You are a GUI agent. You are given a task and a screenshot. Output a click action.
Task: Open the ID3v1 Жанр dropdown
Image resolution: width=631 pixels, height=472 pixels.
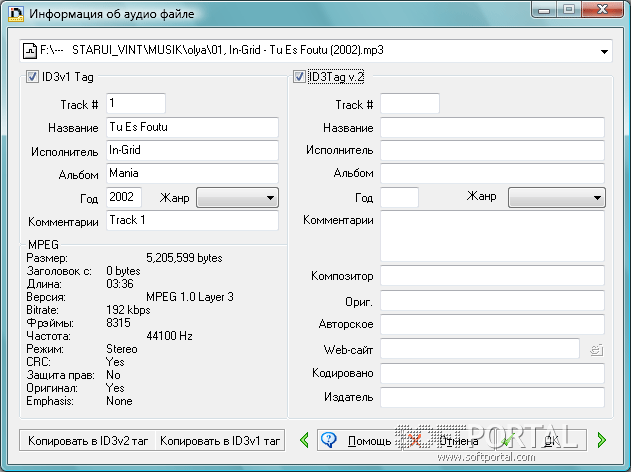(237, 198)
